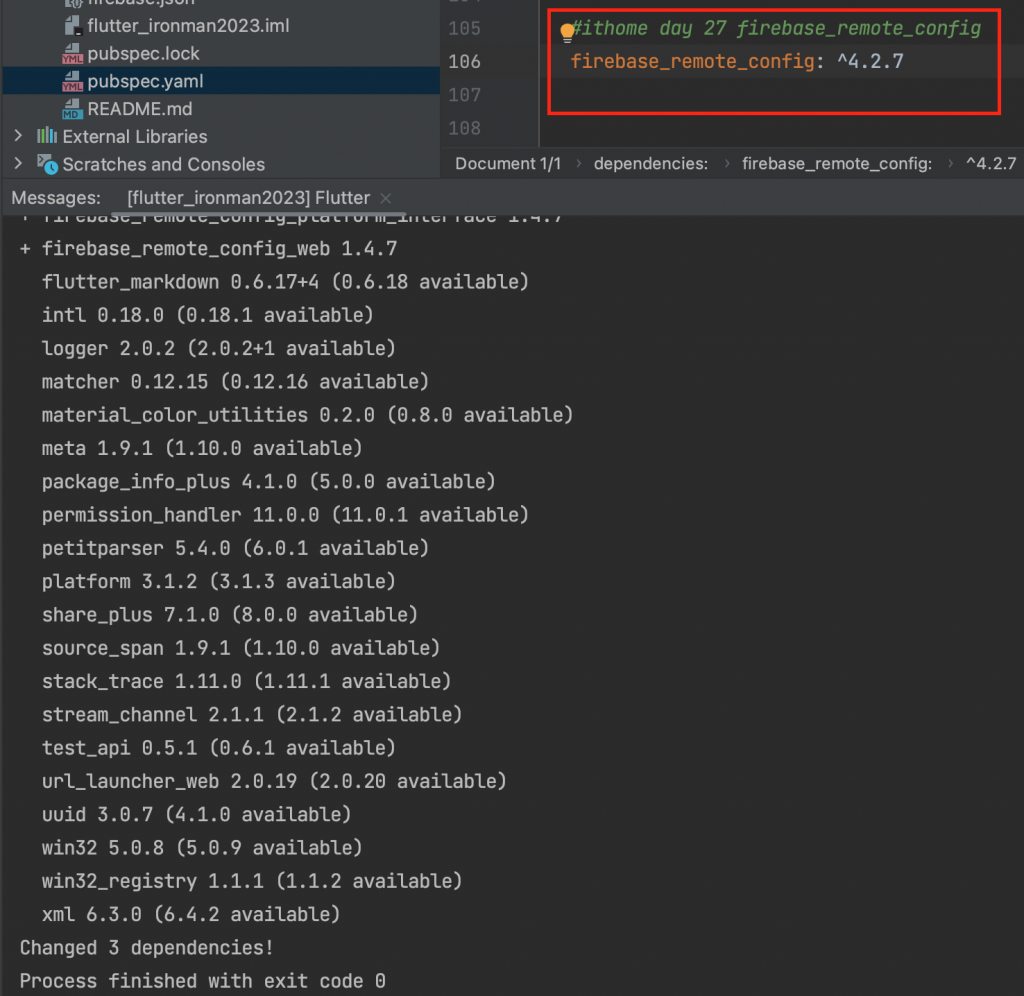Click the firebase_remote_config: breadcrumb

[837, 163]
